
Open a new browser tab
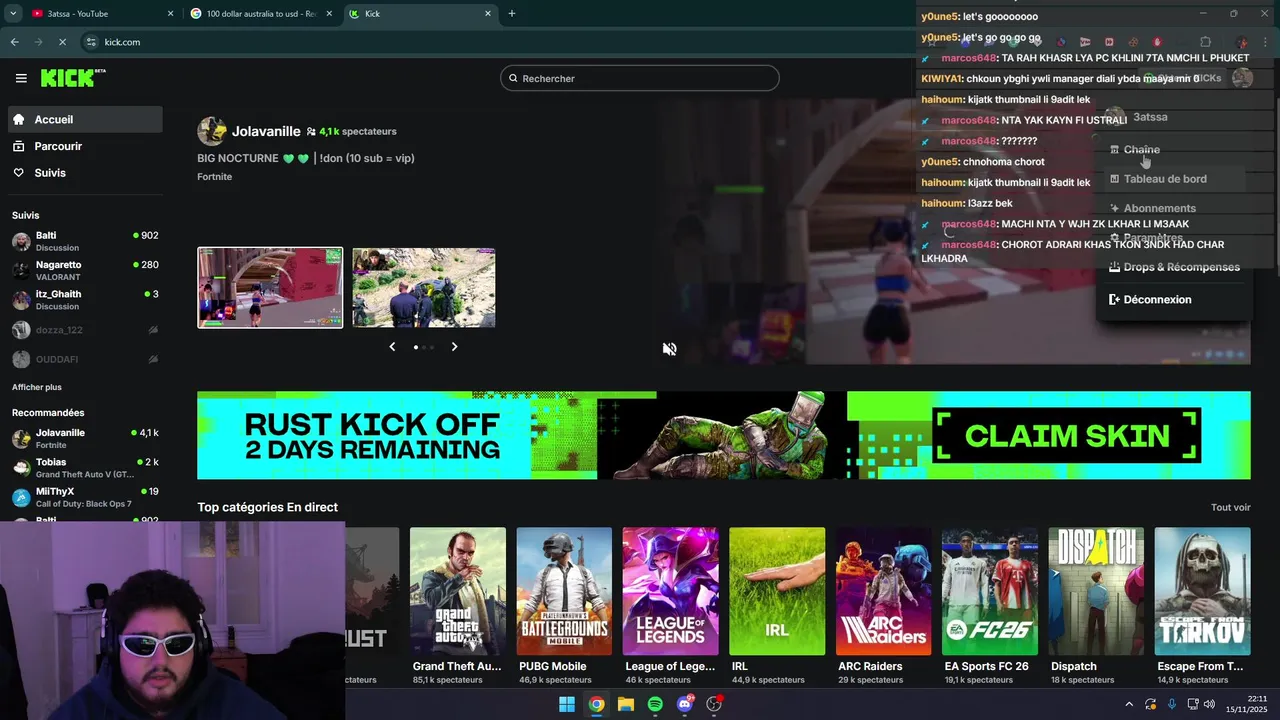pyautogui.click(x=512, y=14)
